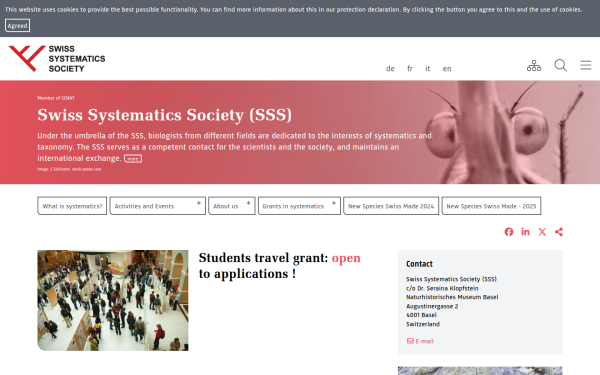Open the Swiss Systematics Society logo home link
This screenshot has width=600, height=375.
(x=57, y=59)
